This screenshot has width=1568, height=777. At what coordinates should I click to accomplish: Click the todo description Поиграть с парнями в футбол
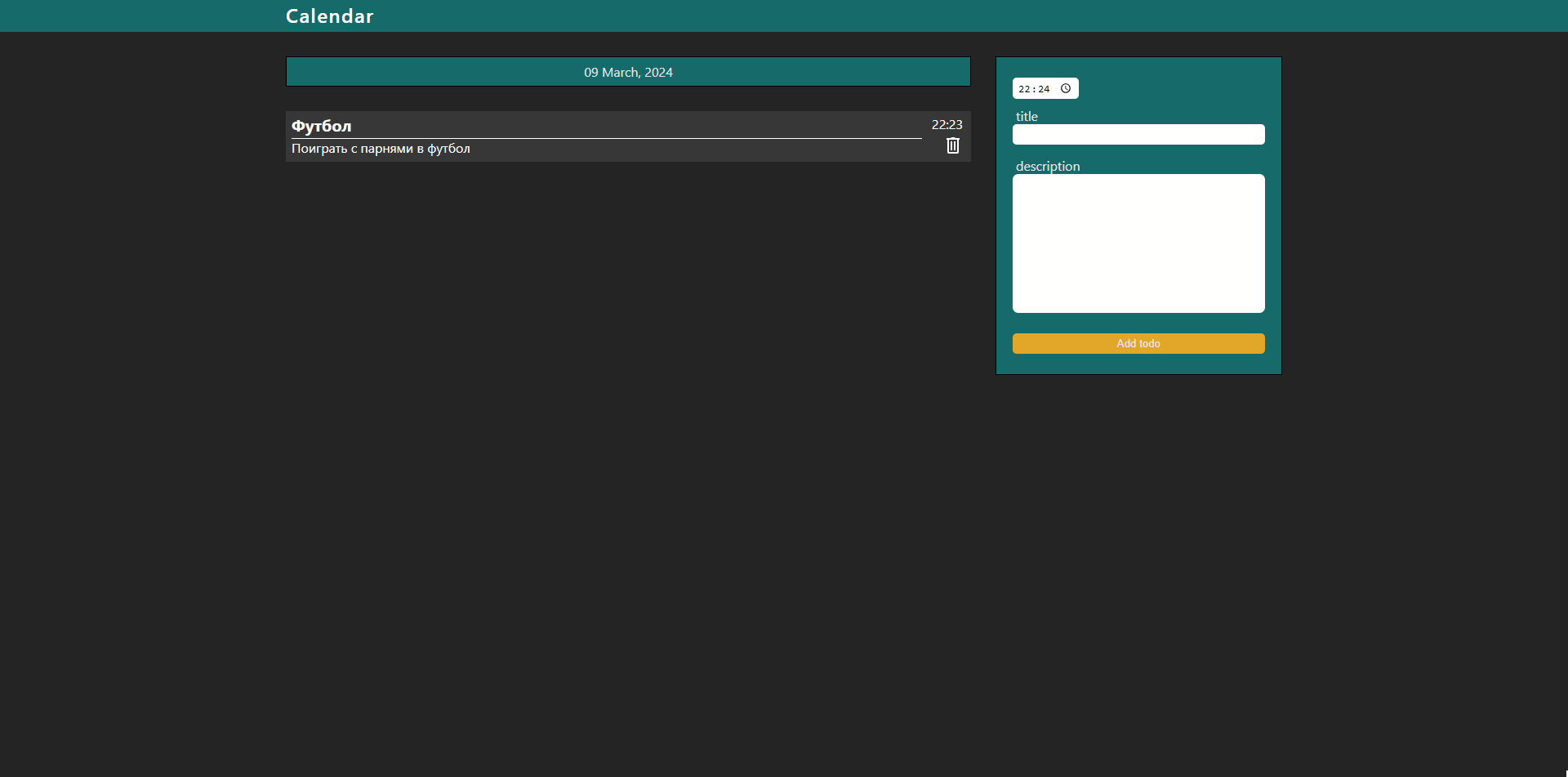[x=381, y=149]
